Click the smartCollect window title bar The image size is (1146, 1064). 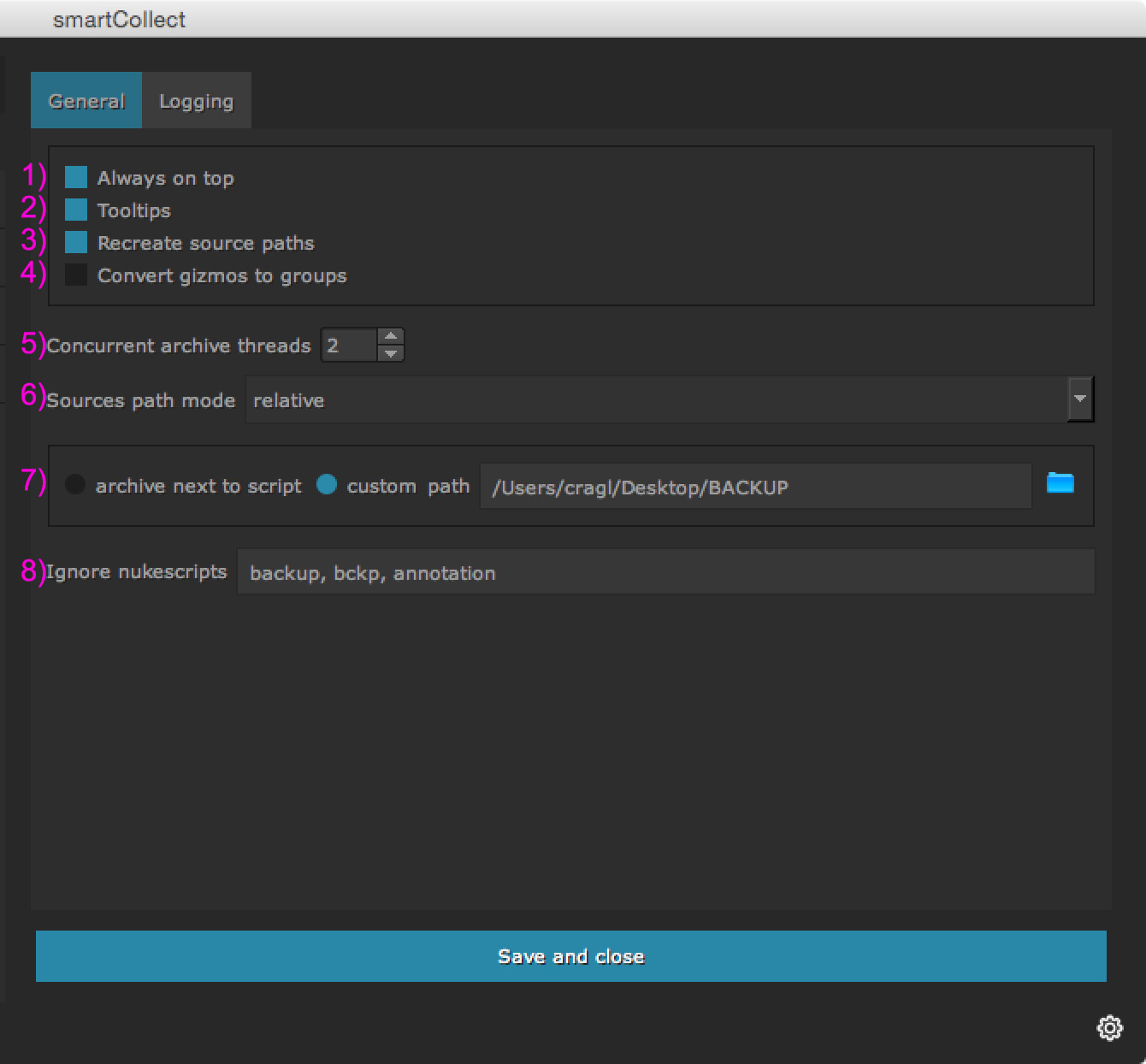coord(573,19)
